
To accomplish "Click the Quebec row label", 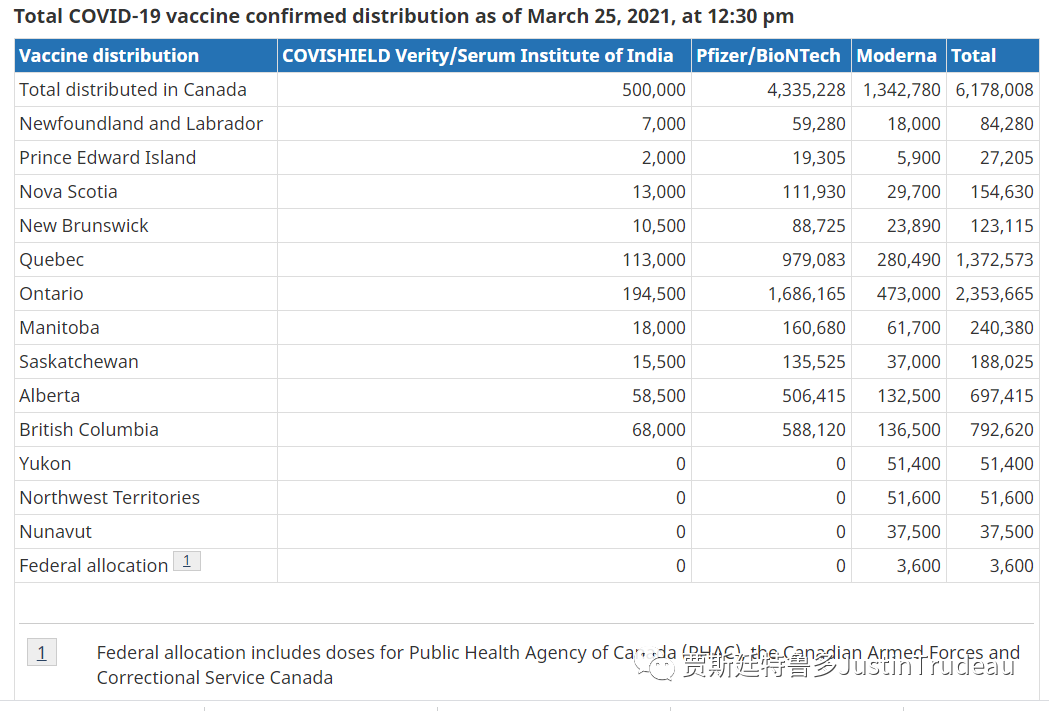I will [x=52, y=260].
